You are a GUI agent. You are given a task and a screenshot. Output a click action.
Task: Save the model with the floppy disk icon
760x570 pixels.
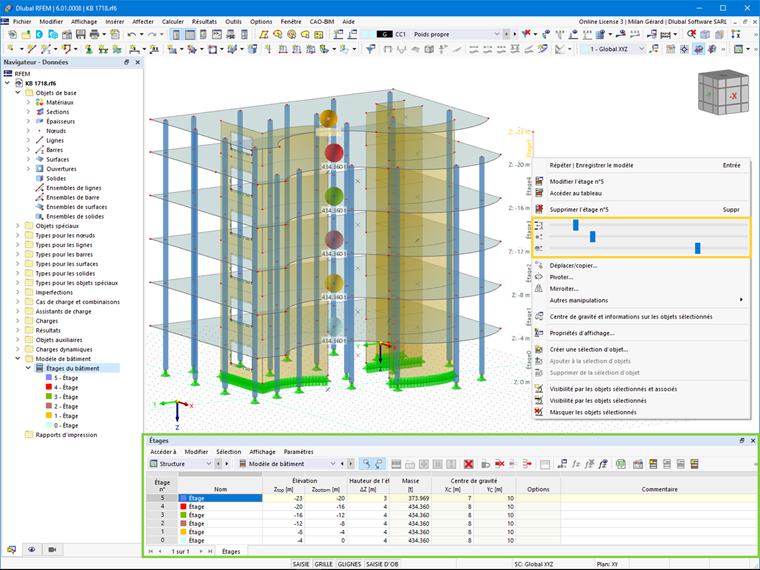[80, 34]
